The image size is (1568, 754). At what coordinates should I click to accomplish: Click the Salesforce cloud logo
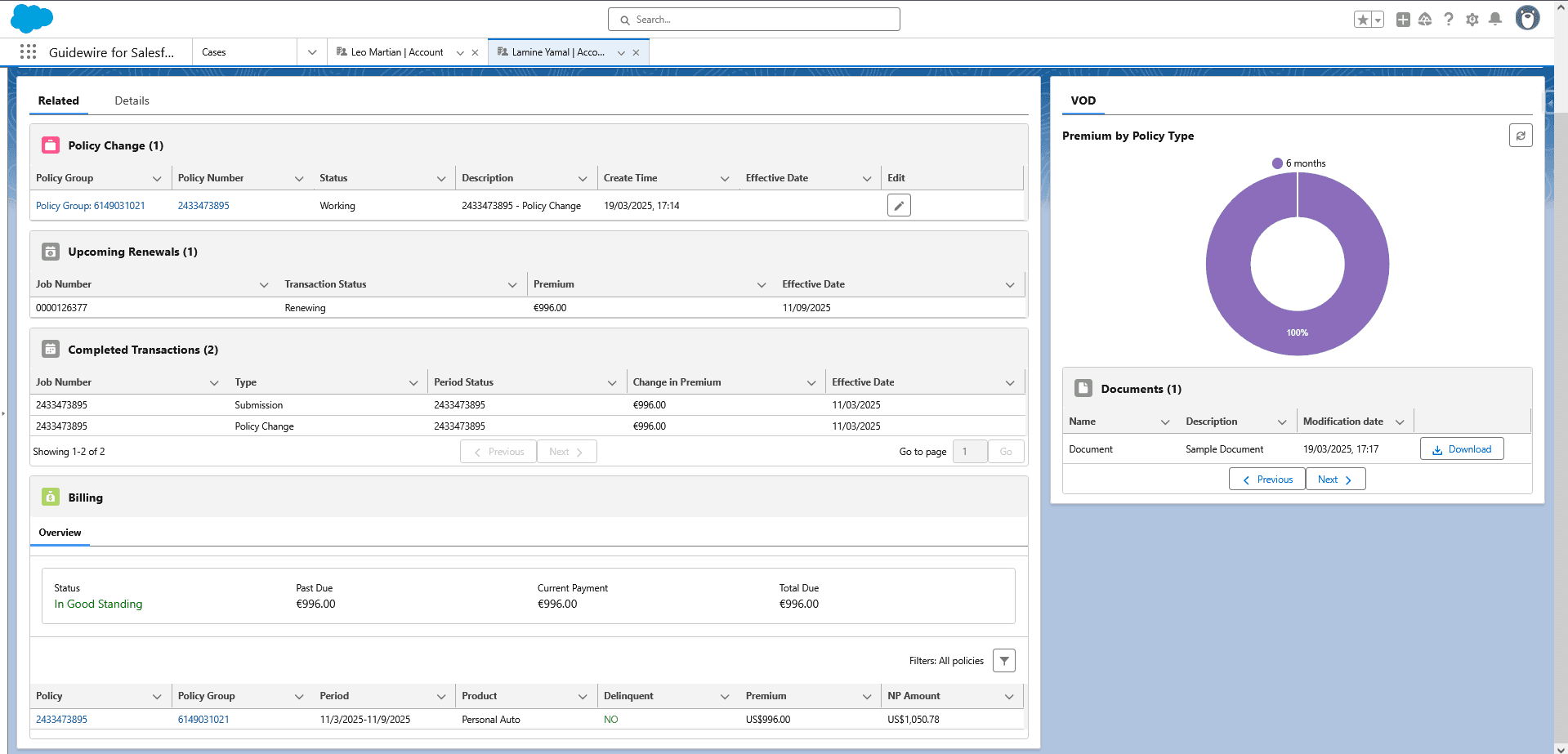[x=32, y=18]
